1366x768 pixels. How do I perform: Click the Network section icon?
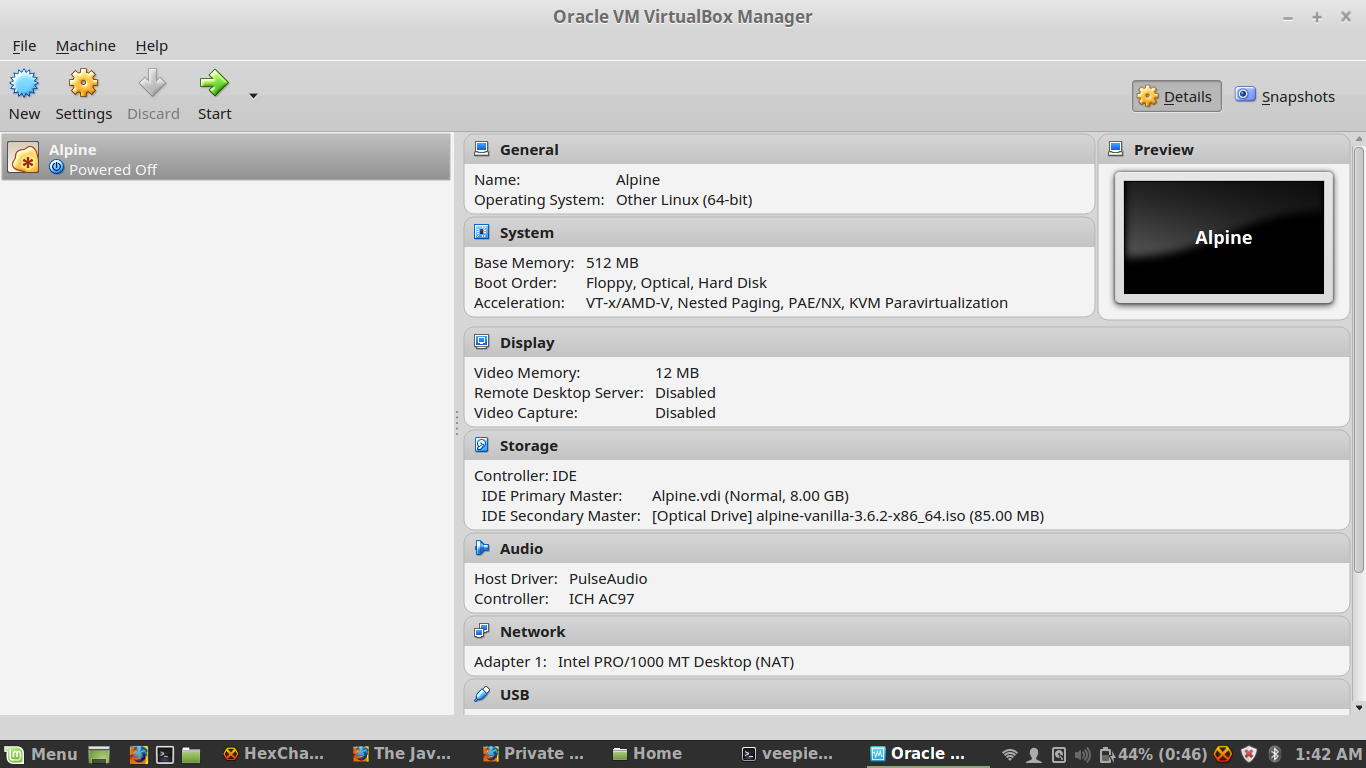tap(482, 631)
